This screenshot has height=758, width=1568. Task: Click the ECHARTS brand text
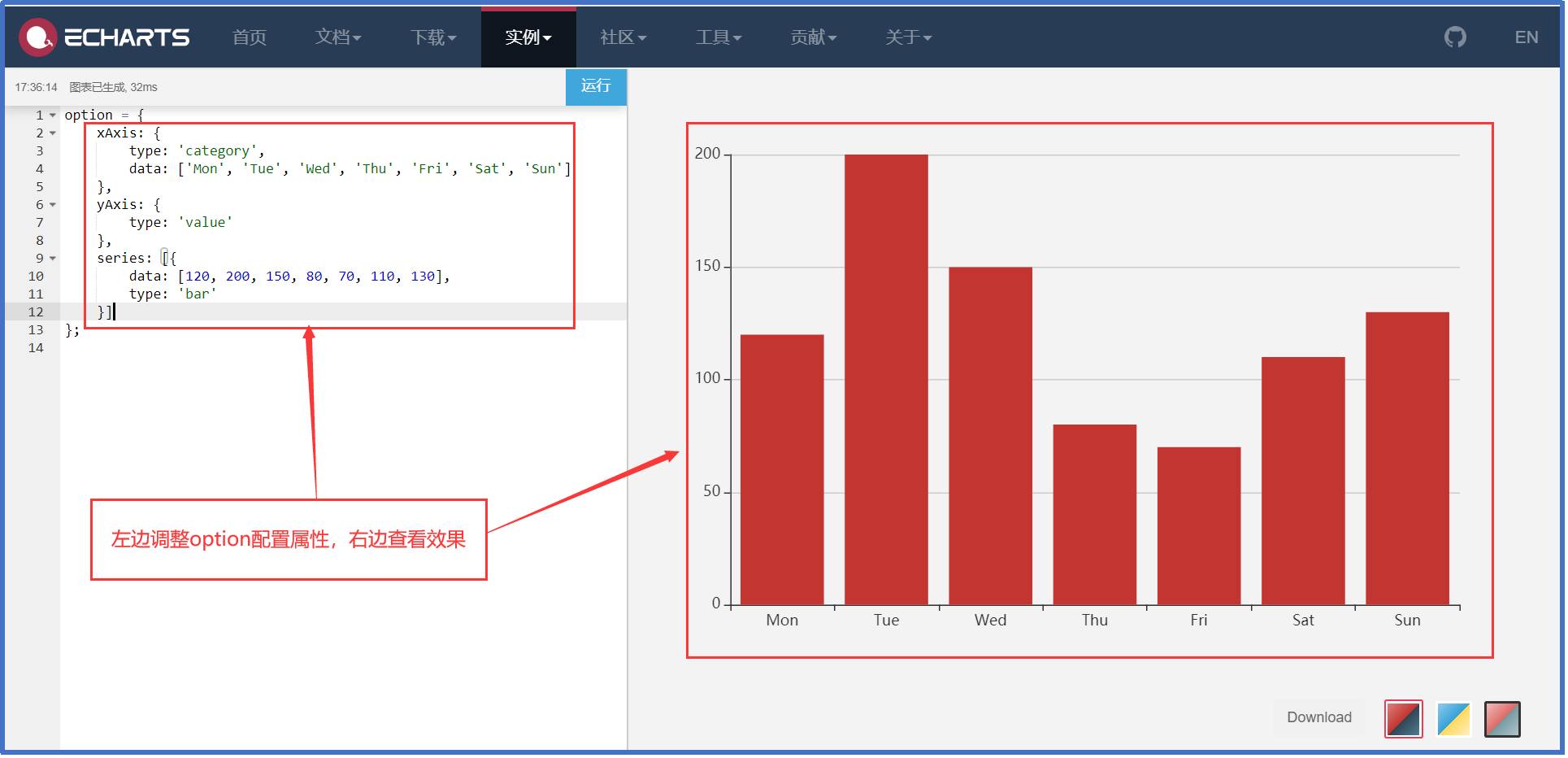[x=127, y=37]
